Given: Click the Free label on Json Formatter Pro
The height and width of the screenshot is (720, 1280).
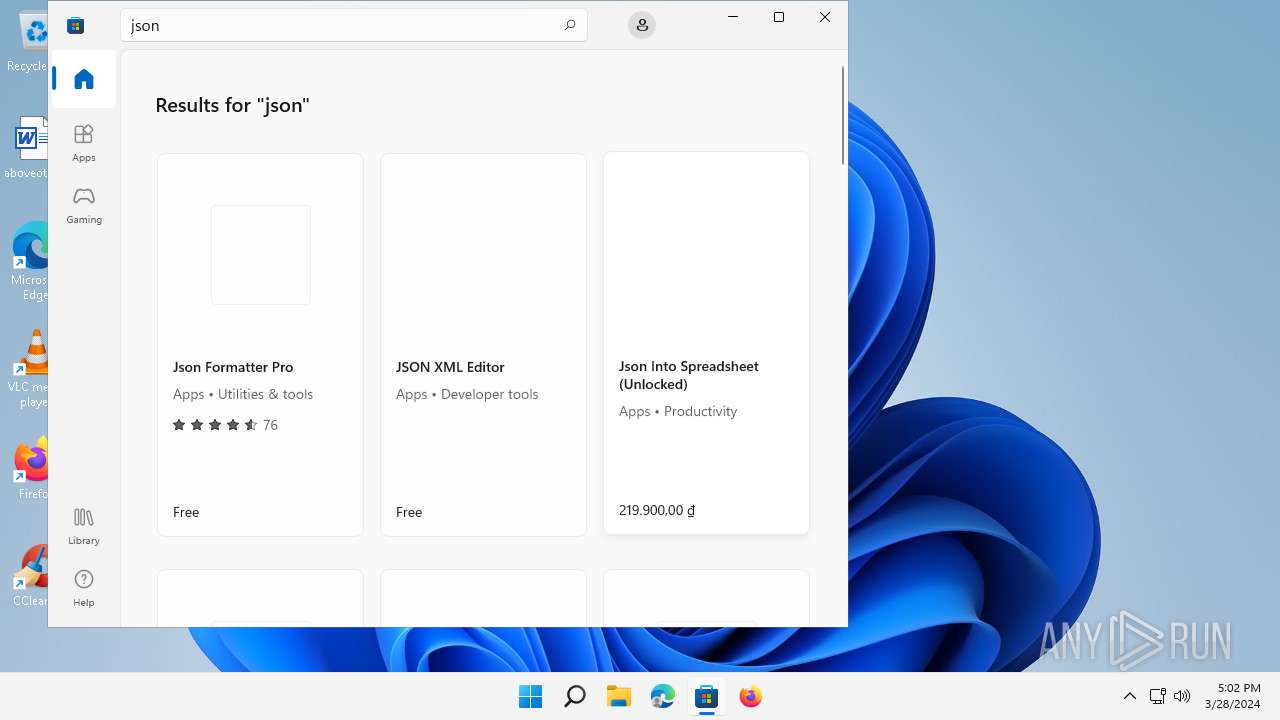Looking at the screenshot, I should (186, 512).
